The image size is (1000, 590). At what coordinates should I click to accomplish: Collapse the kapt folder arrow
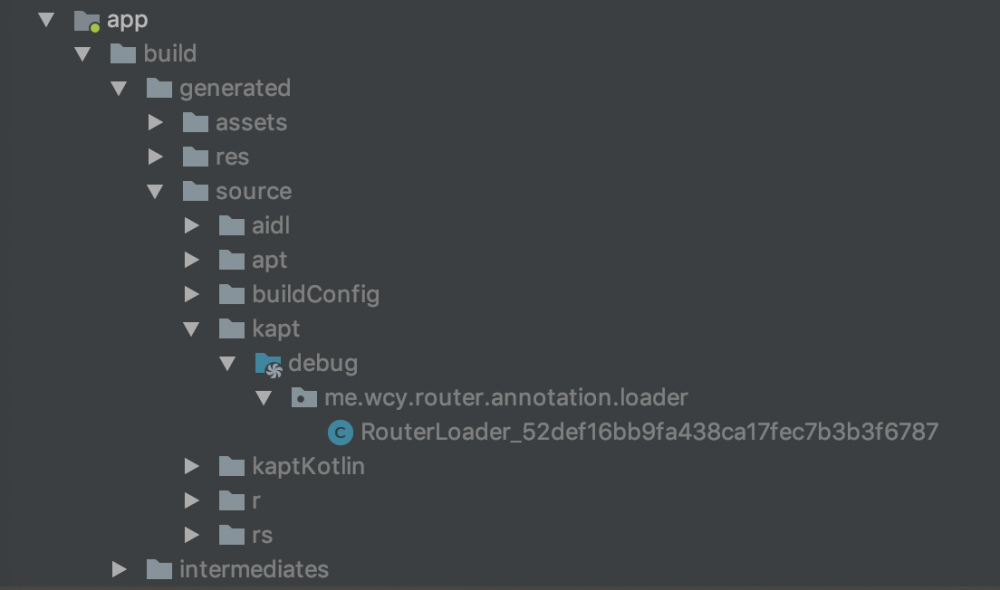pyautogui.click(x=192, y=329)
